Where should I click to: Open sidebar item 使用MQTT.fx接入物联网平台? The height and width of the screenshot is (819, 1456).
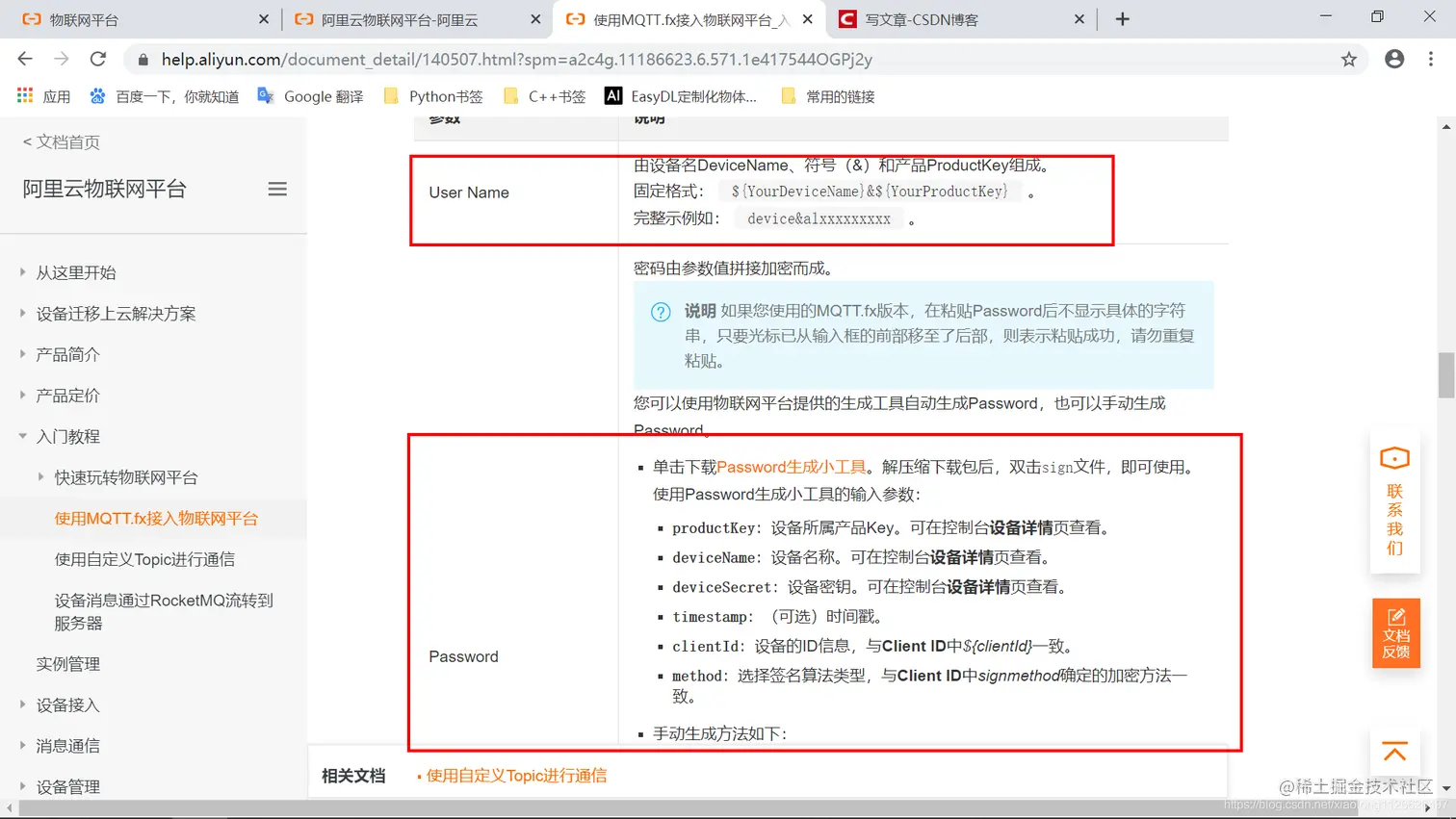pos(156,518)
